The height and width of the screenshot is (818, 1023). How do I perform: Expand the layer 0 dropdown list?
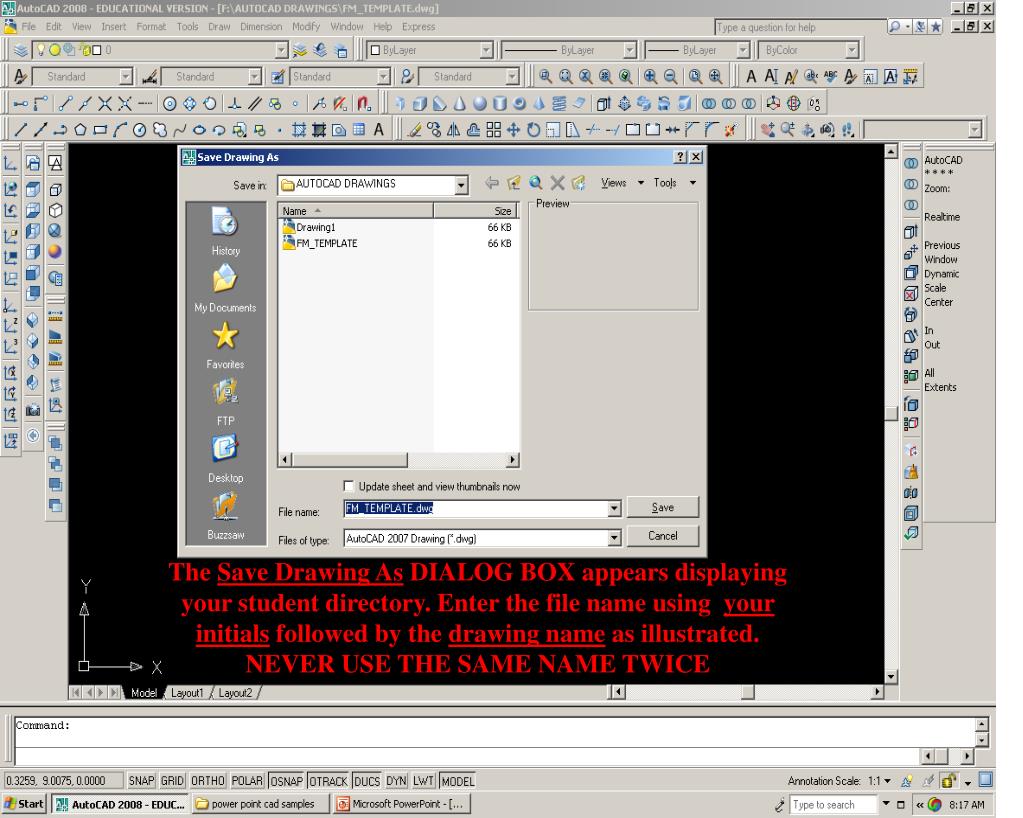click(x=281, y=50)
